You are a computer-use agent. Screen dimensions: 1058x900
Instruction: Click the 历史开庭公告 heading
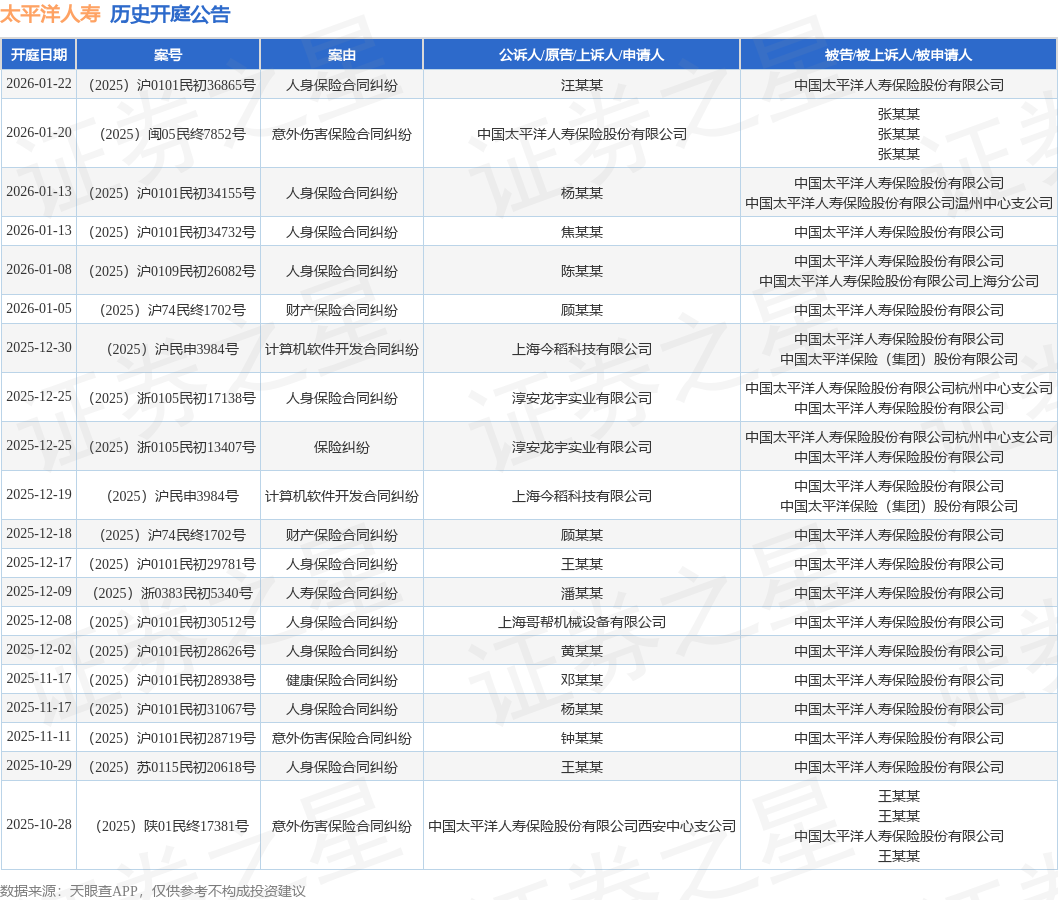point(170,13)
